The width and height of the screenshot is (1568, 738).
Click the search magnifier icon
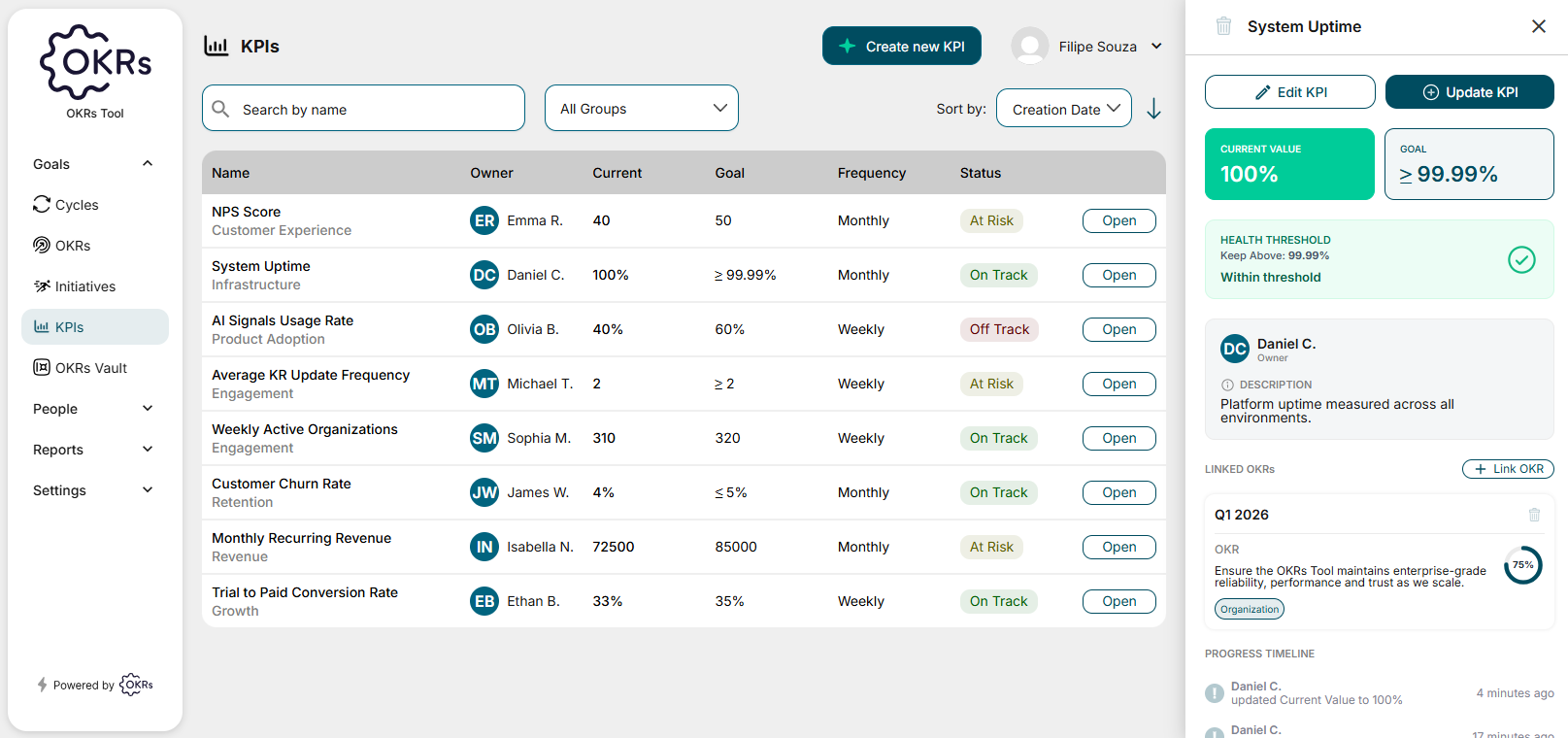(x=221, y=109)
